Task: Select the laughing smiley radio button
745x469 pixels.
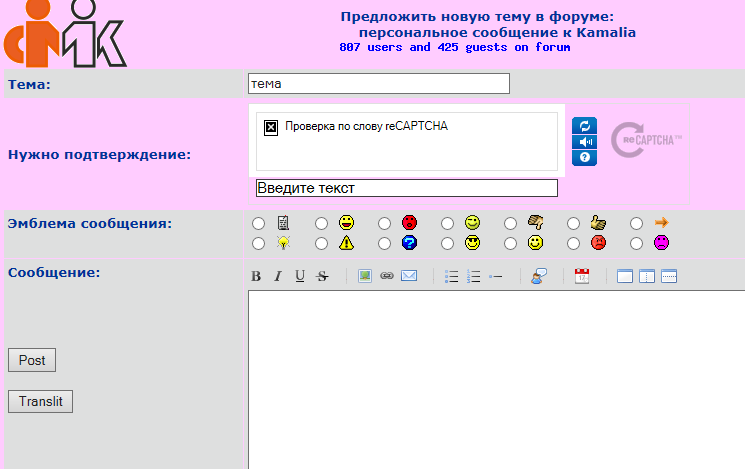Action: [x=322, y=223]
